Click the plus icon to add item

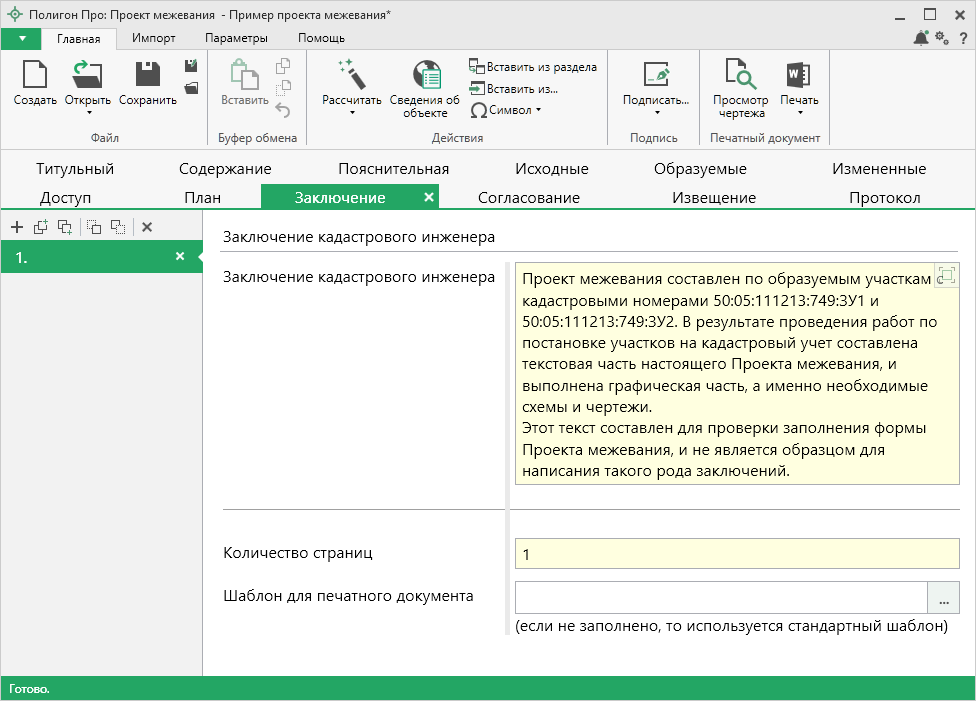17,227
